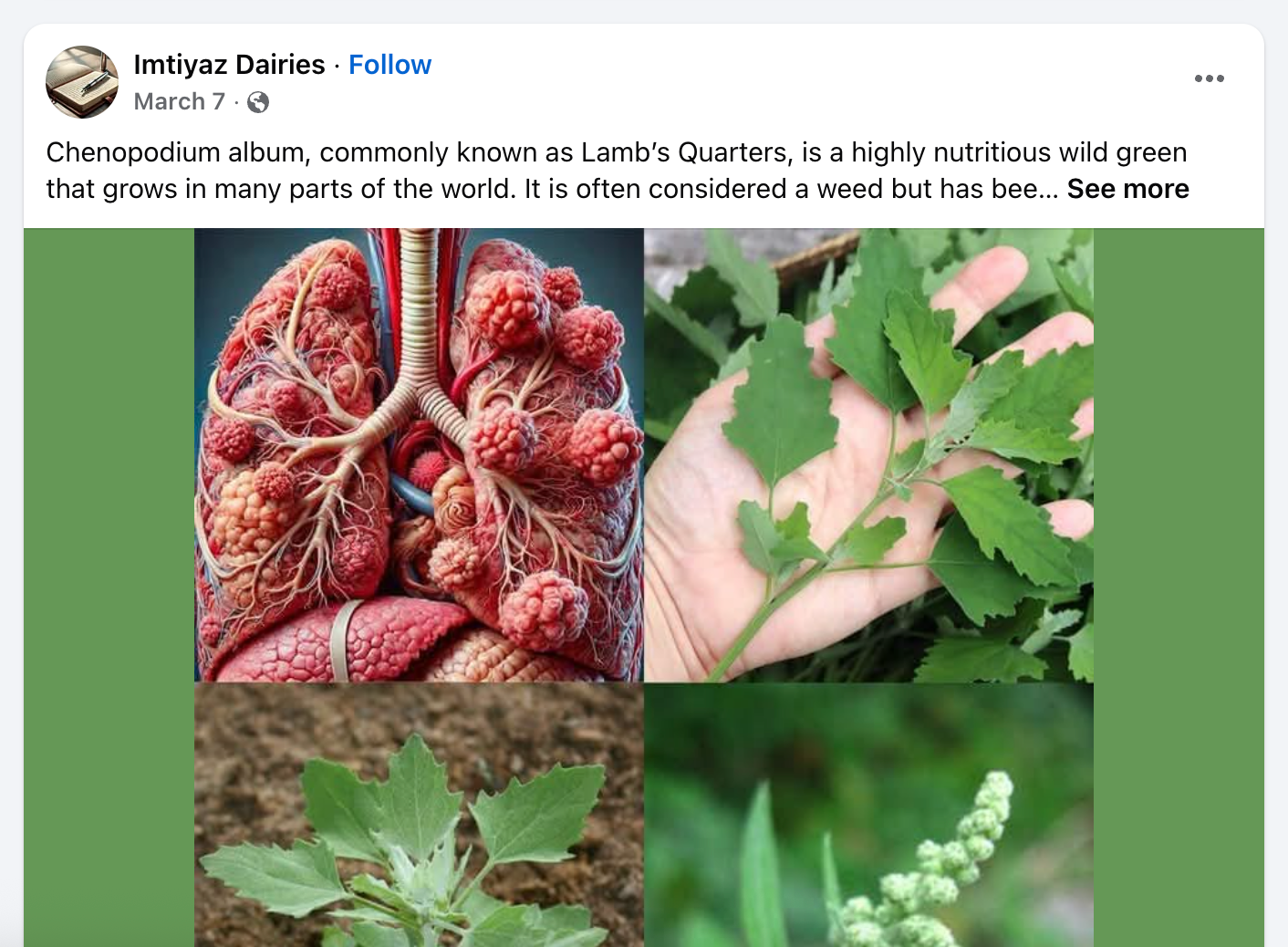This screenshot has width=1288, height=947.
Task: Open the Imtiyaz Dairies page name link
Action: pyautogui.click(x=229, y=65)
